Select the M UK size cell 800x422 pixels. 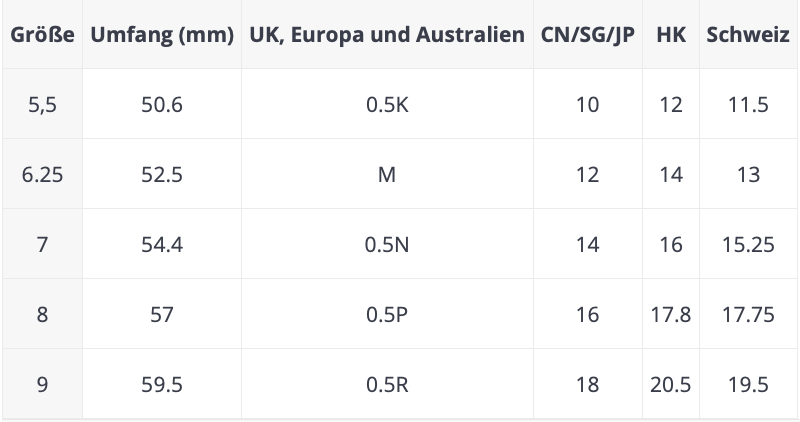pos(387,174)
